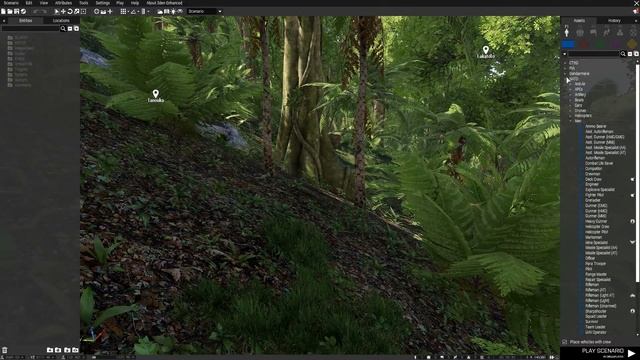Click the cloud icon in the toolbar
Viewport: 640px width, 360px height.
pos(160,11)
